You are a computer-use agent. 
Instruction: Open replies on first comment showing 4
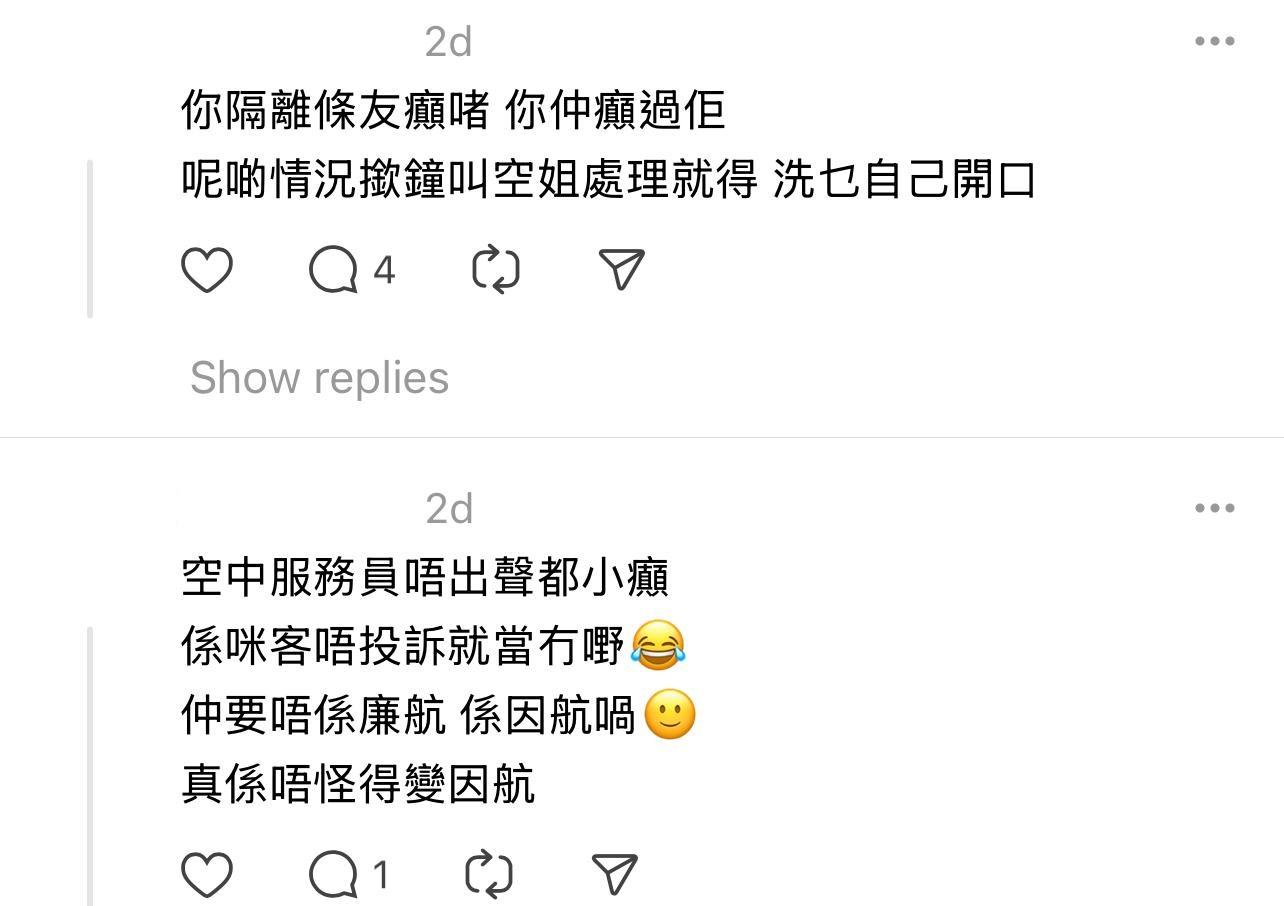click(x=334, y=270)
